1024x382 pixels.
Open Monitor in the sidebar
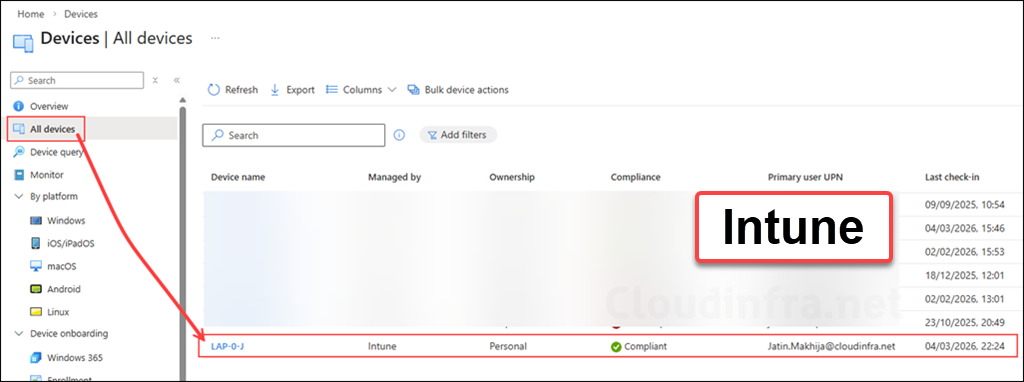tap(46, 175)
